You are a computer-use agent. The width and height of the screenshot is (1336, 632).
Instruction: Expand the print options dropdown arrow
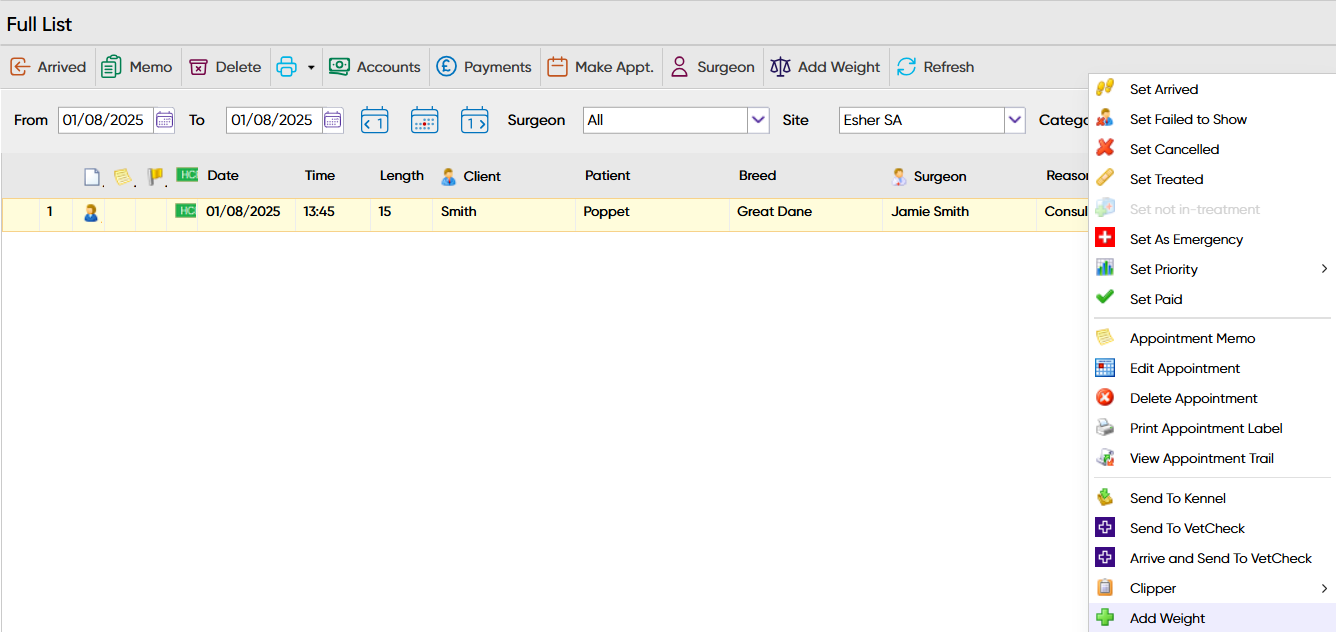coord(311,67)
